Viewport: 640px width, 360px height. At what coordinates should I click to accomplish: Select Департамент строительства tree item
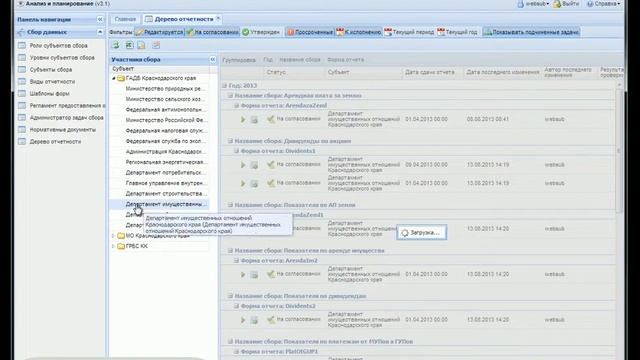pyautogui.click(x=166, y=193)
